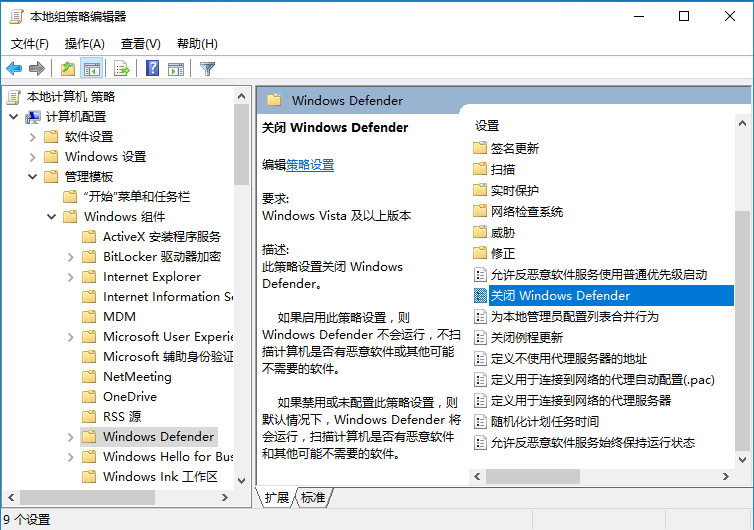Click the 本地计算机 策略 scroll icon in tree

pyautogui.click(x=14, y=97)
